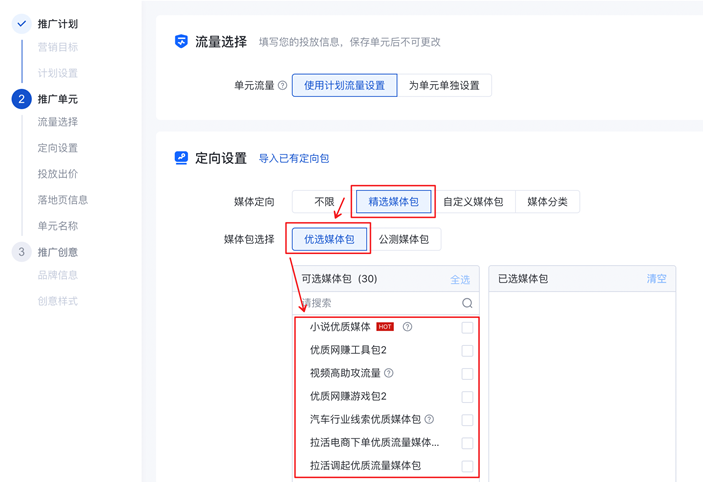Click 导入已有定向包 link
The image size is (703, 482).
(x=294, y=158)
